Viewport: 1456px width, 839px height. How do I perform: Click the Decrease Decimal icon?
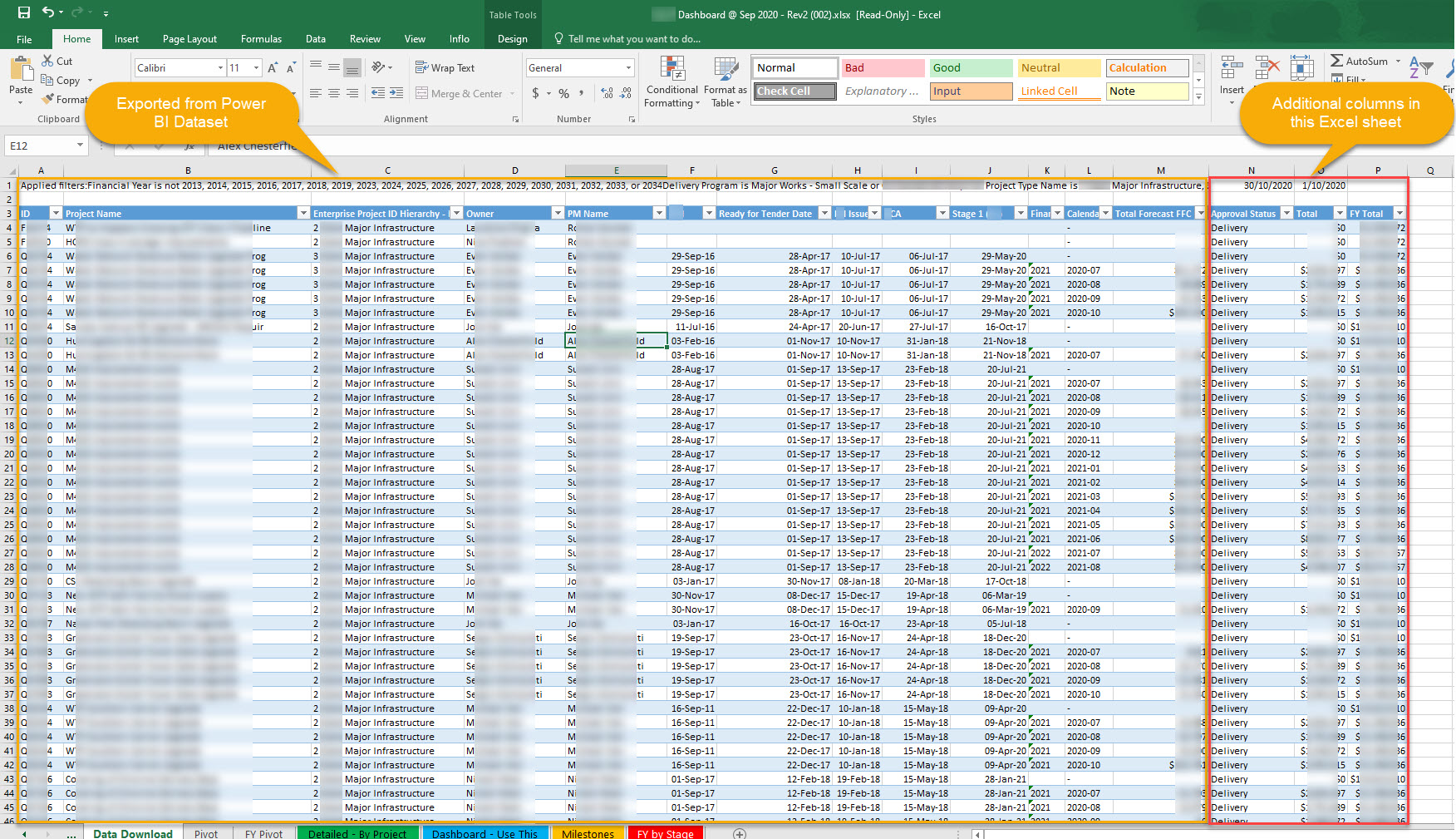tap(626, 93)
